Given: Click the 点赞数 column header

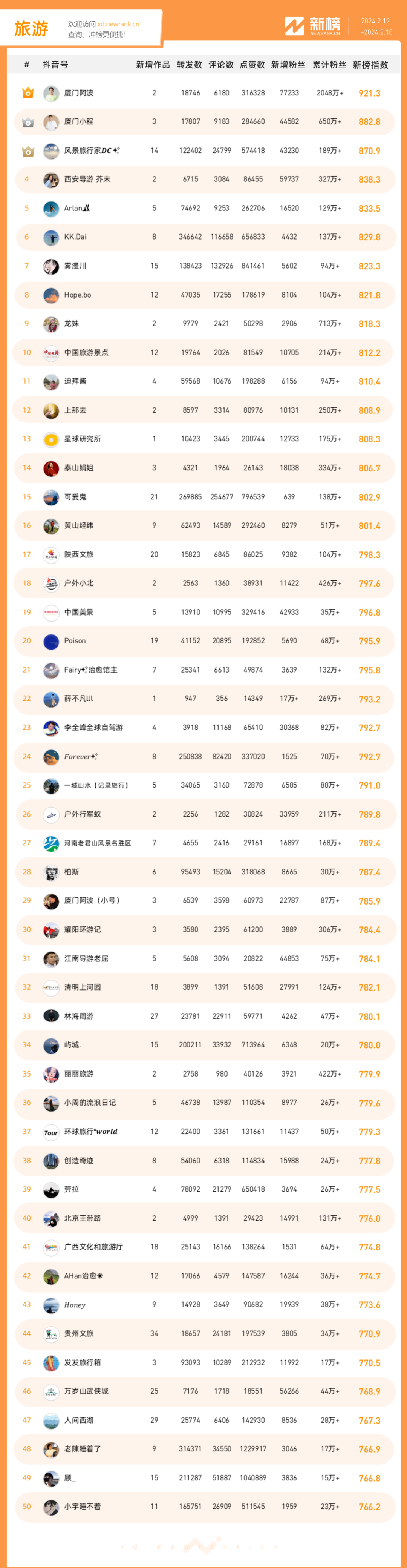Looking at the screenshot, I should point(252,65).
